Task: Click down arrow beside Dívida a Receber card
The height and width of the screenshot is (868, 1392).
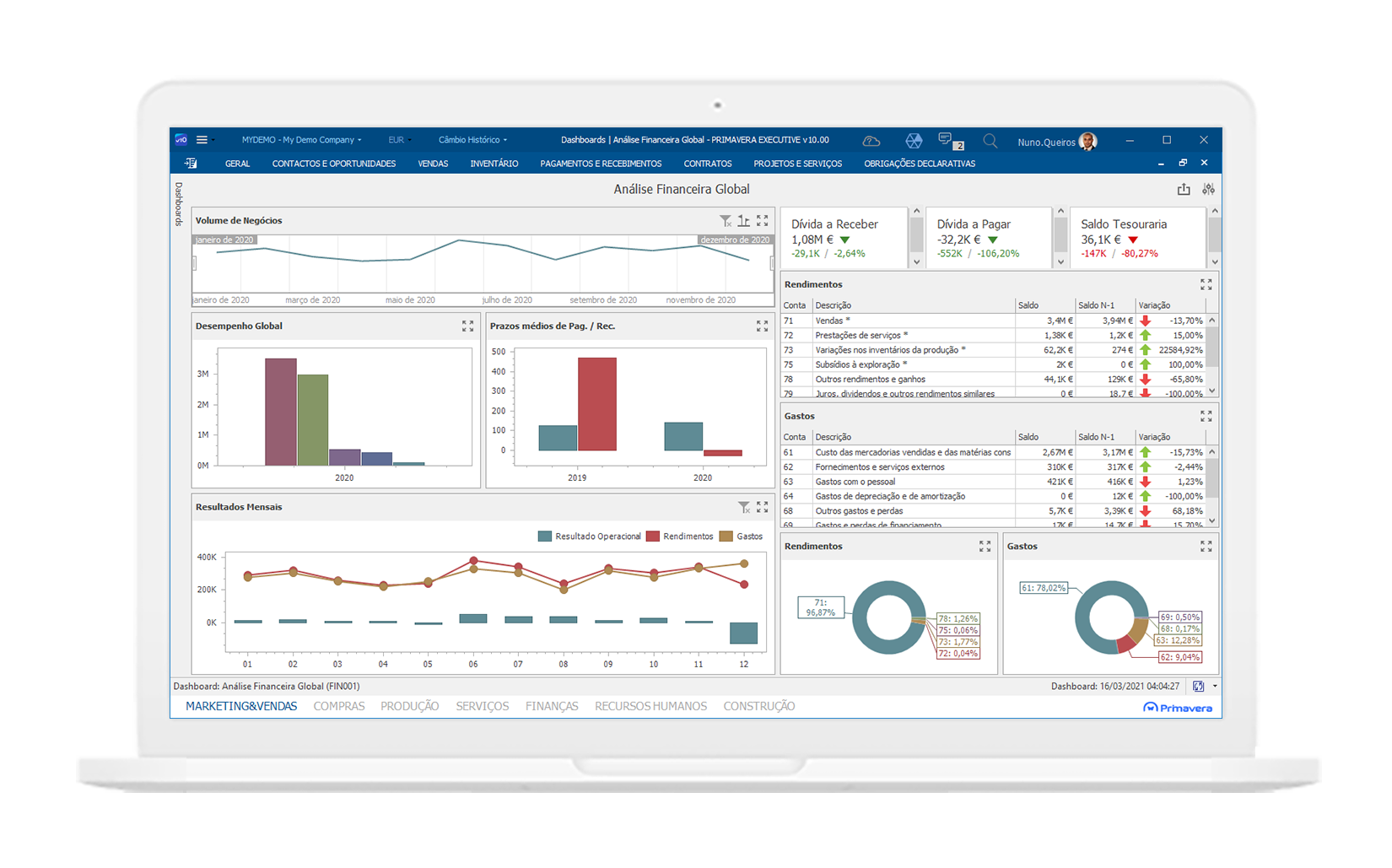Action: (x=917, y=262)
